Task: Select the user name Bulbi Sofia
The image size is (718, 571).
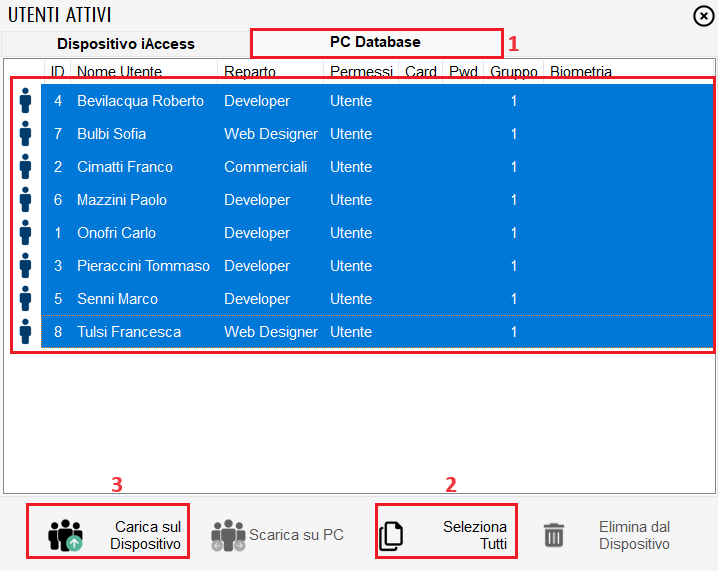Action: click(111, 134)
